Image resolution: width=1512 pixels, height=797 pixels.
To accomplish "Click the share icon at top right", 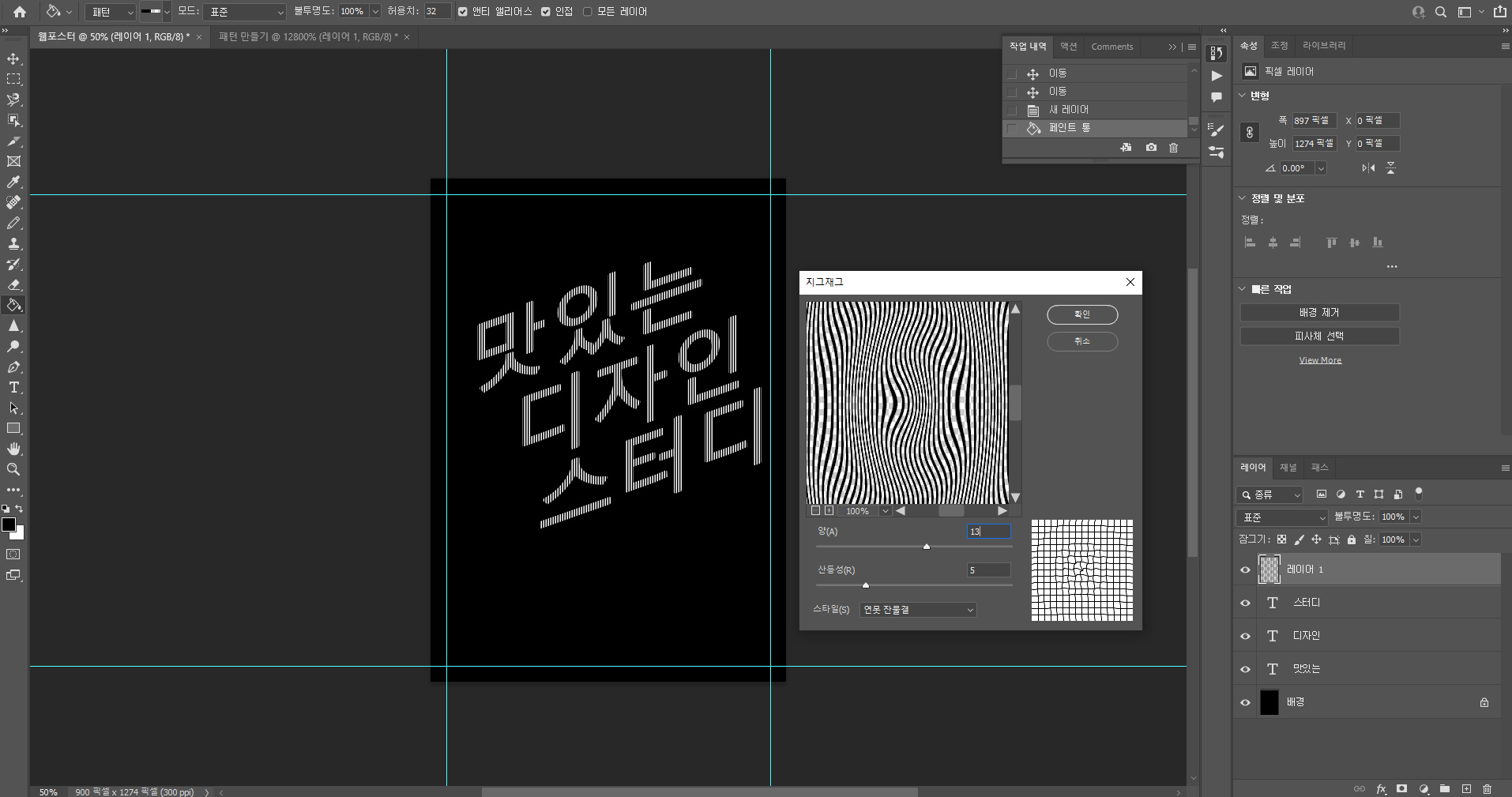I will point(1499,12).
